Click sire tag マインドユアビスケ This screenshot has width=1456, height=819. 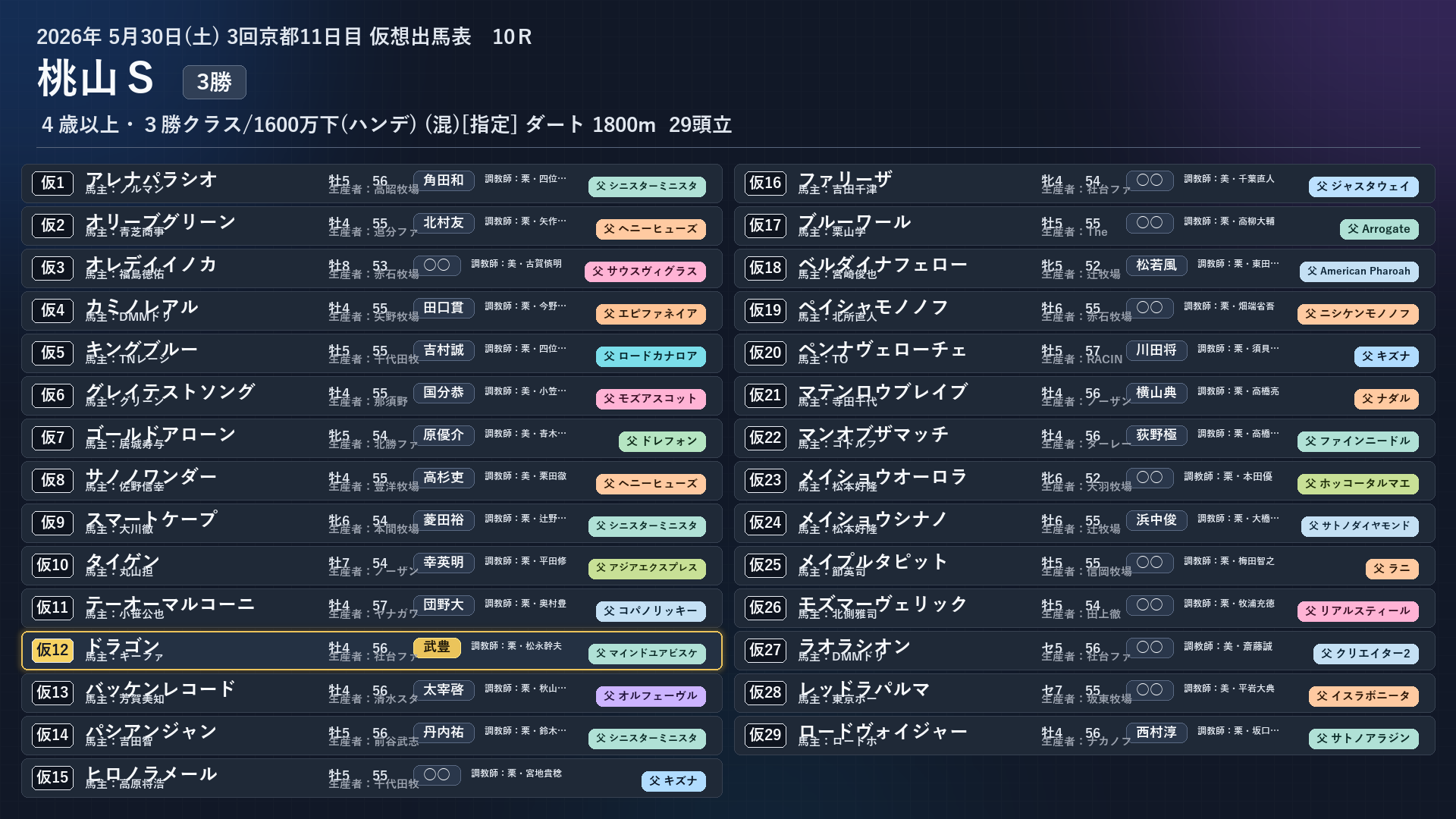pyautogui.click(x=647, y=654)
